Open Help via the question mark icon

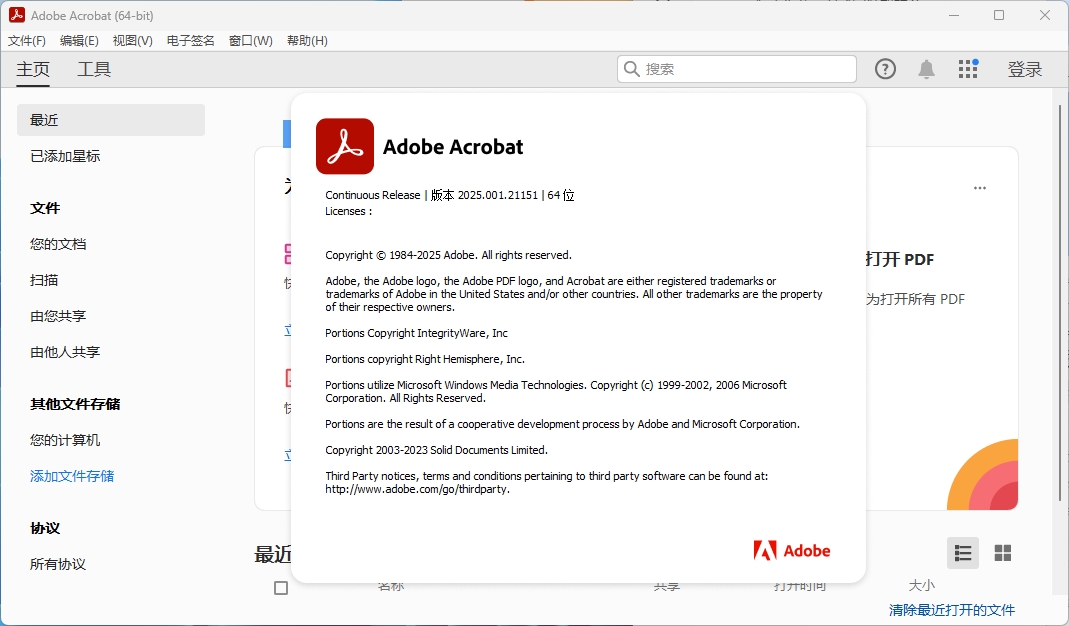point(885,69)
